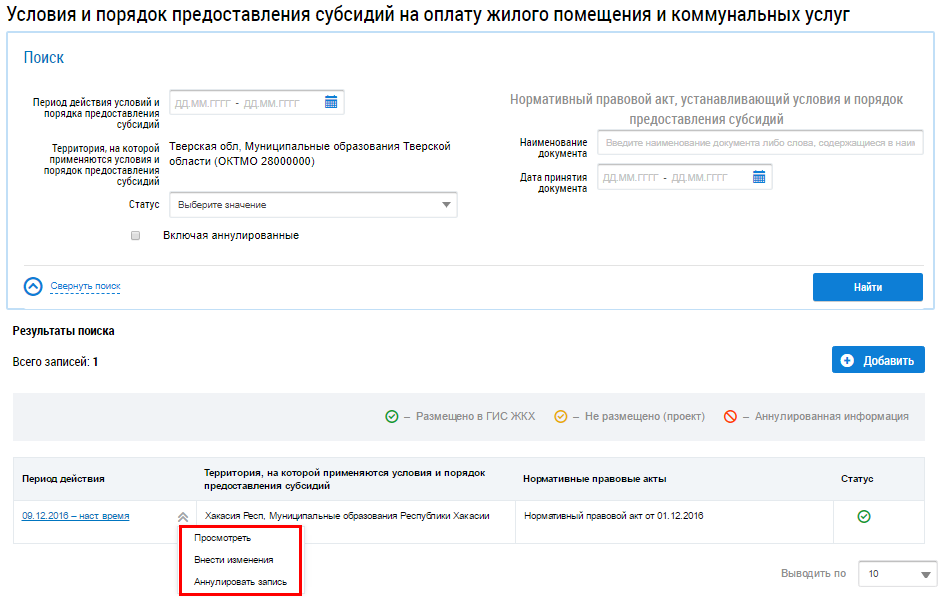Viewport: 940px width, 600px height.
Task: Open calendar for subsidy validity period
Action: (x=331, y=102)
